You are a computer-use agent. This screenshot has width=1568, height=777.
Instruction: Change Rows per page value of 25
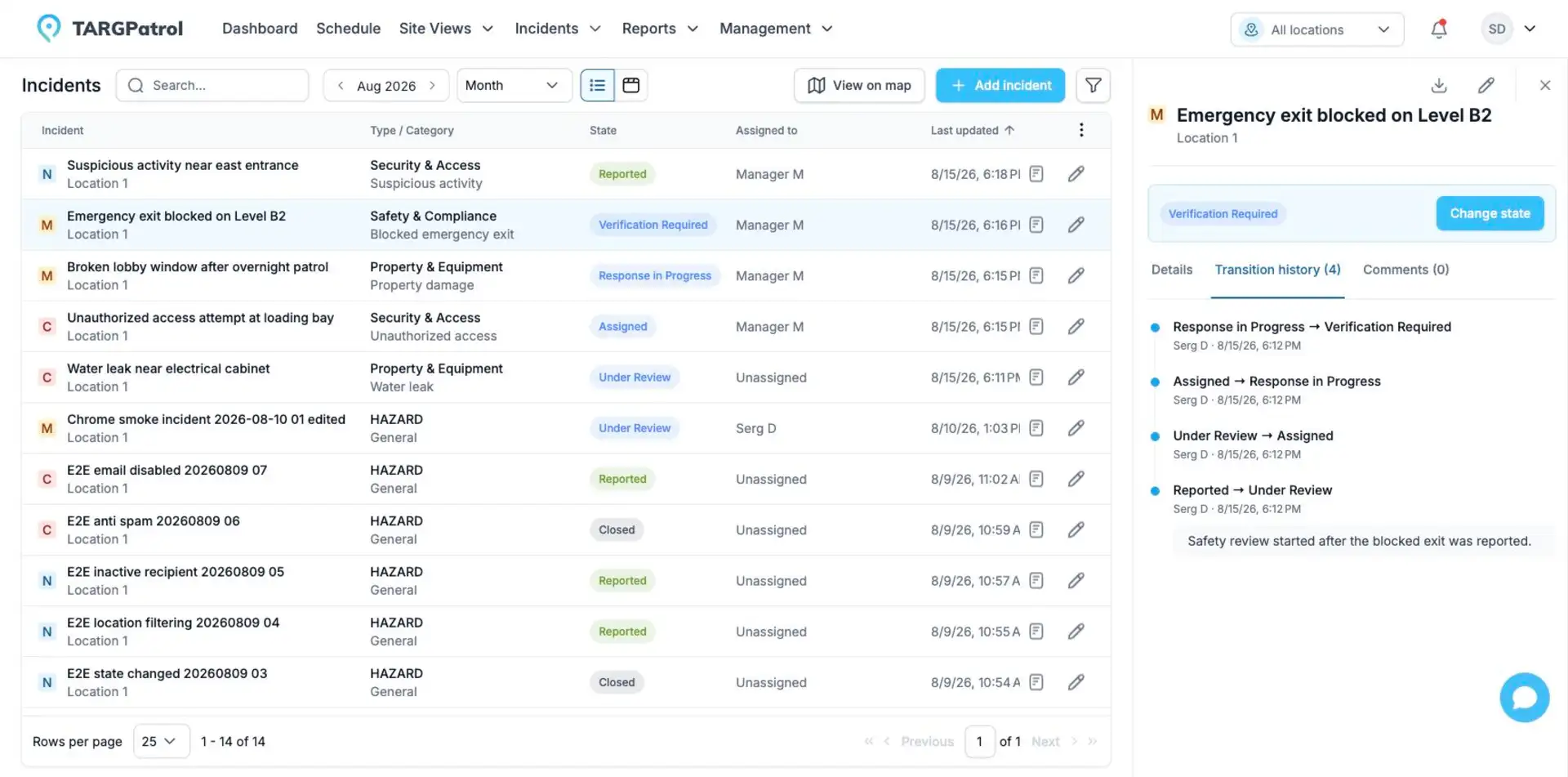coord(161,741)
